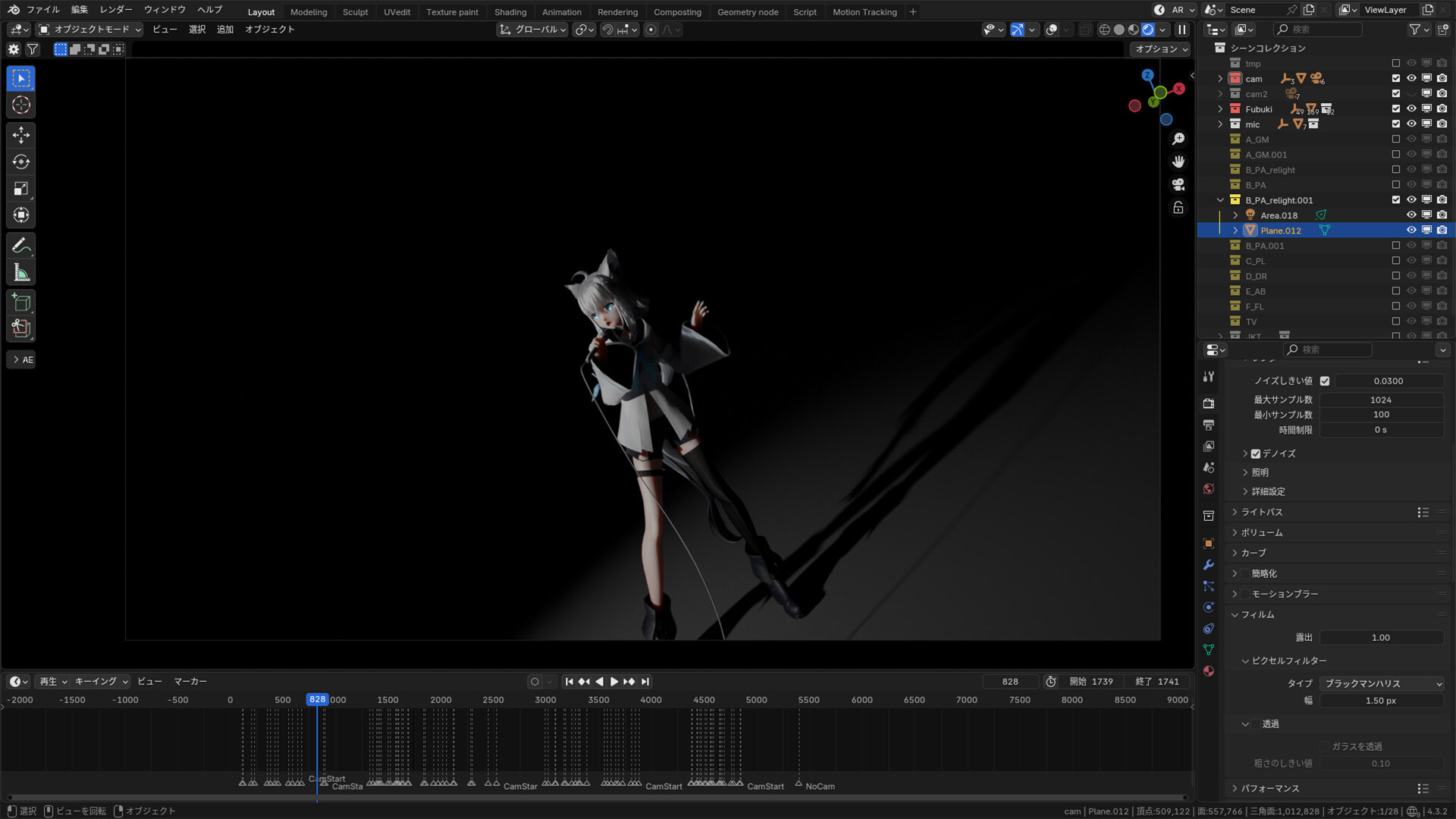This screenshot has width=1456, height=819.
Task: Click the pan hand viewport icon
Action: tap(1178, 162)
